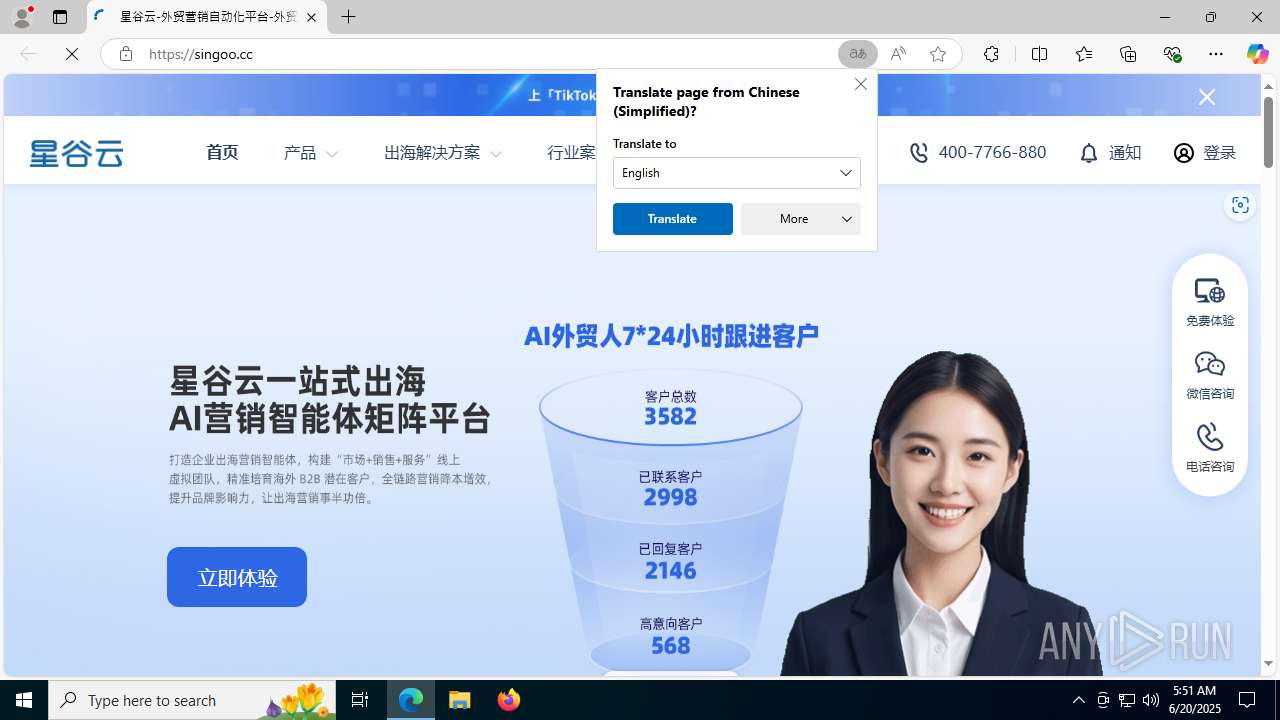Screen dimensions: 1280x720
Task: Open 通知 notifications bell
Action: [x=1110, y=153]
